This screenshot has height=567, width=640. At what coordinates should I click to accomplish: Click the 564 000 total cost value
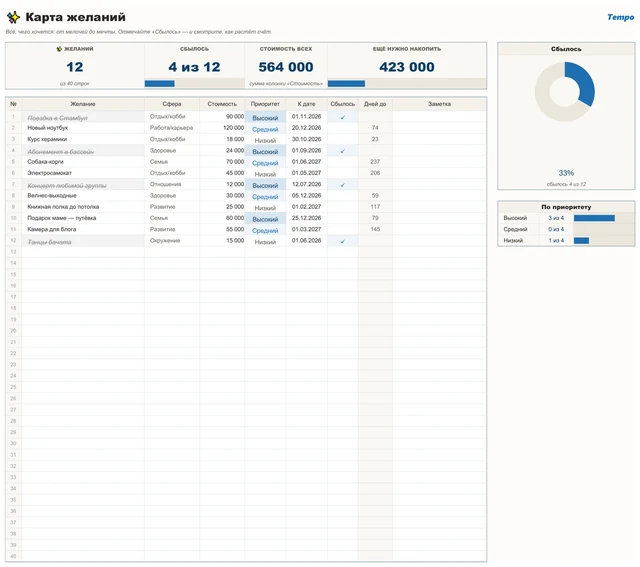pyautogui.click(x=286, y=67)
